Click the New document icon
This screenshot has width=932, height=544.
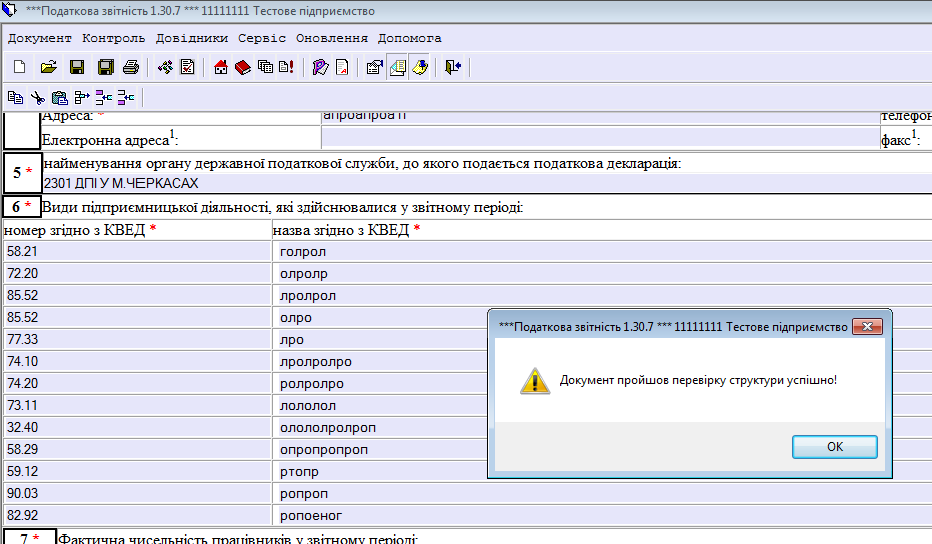tap(19, 68)
